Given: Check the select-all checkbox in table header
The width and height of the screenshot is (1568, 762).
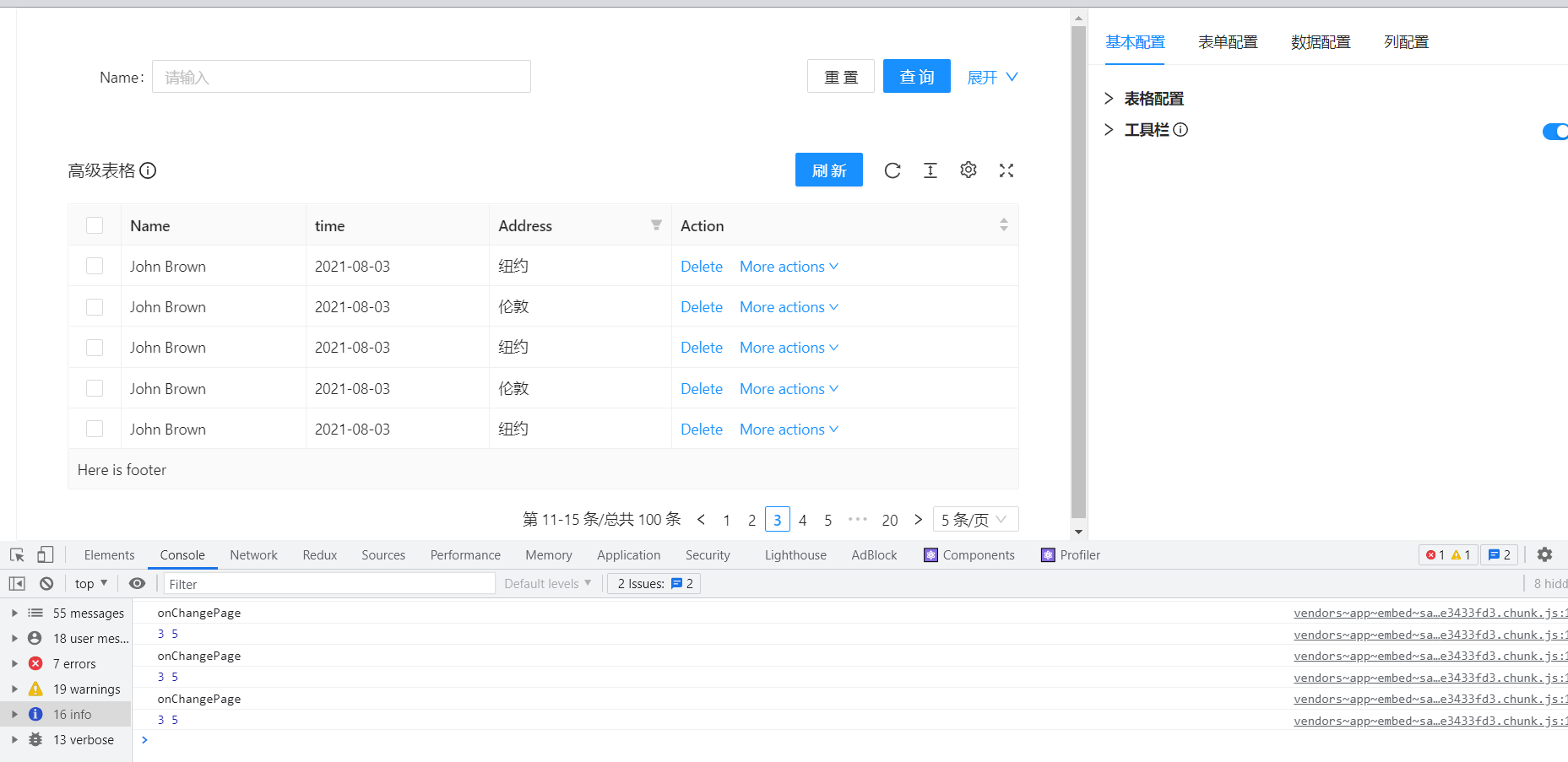Looking at the screenshot, I should [94, 225].
